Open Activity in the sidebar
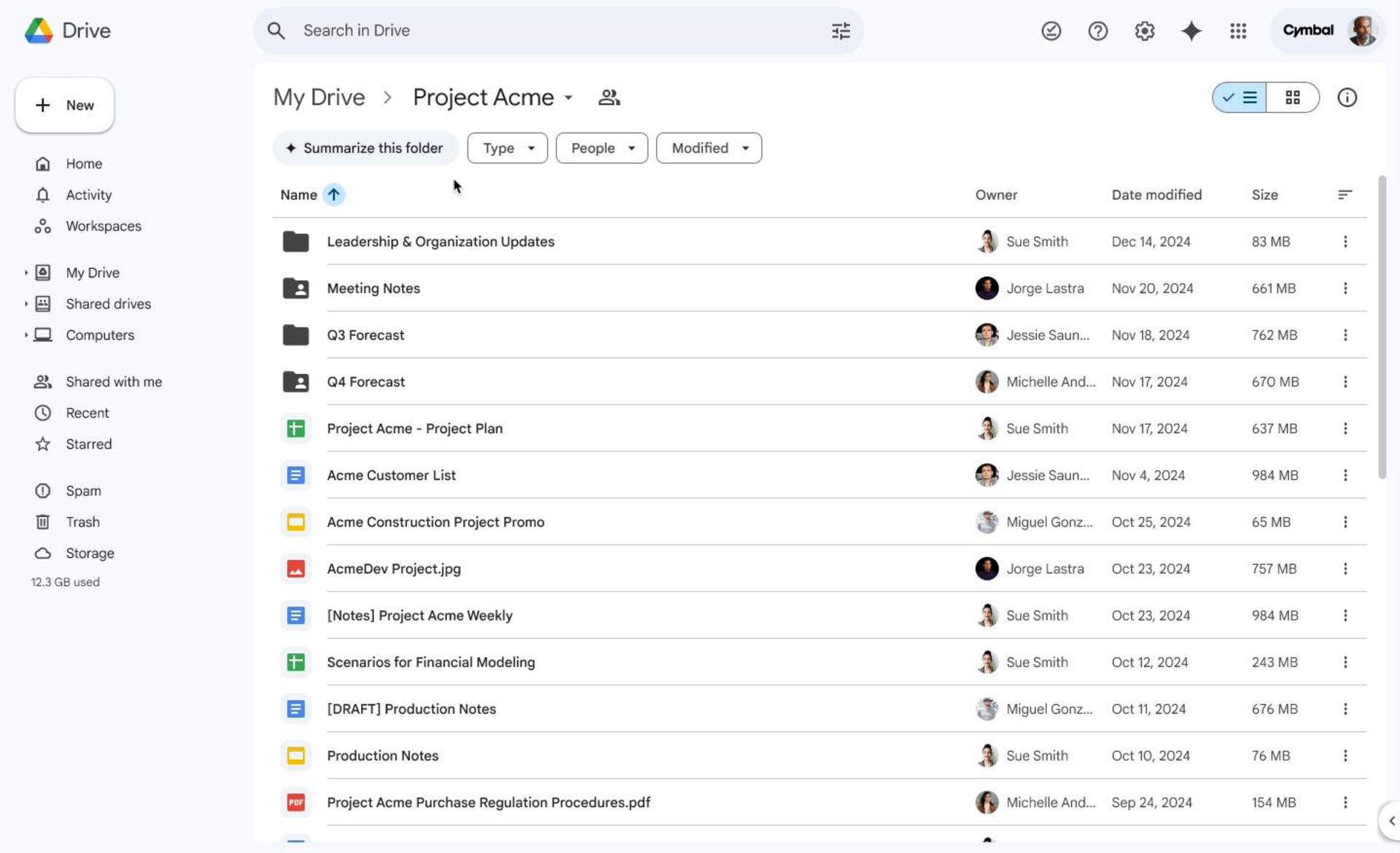Image resolution: width=1400 pixels, height=853 pixels. coord(88,195)
